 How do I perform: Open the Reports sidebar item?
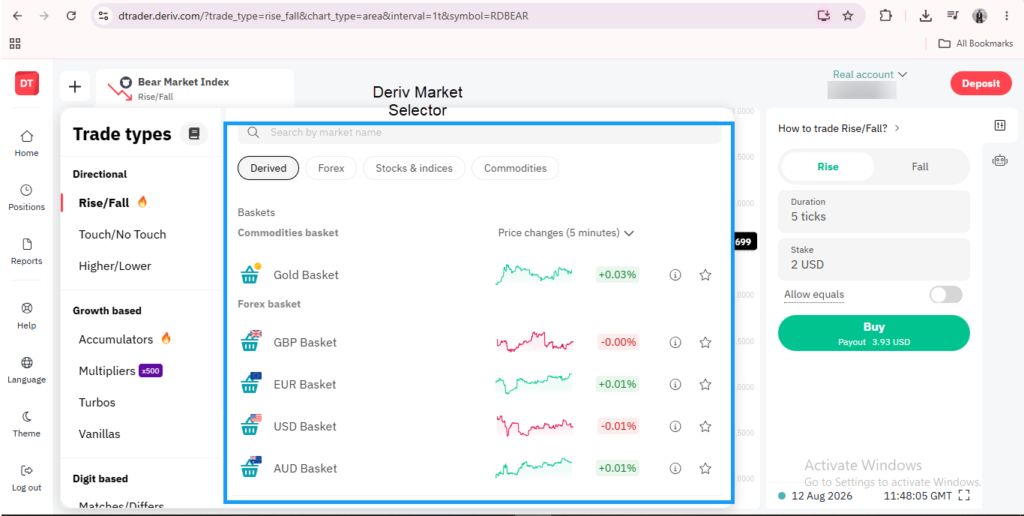(x=27, y=251)
